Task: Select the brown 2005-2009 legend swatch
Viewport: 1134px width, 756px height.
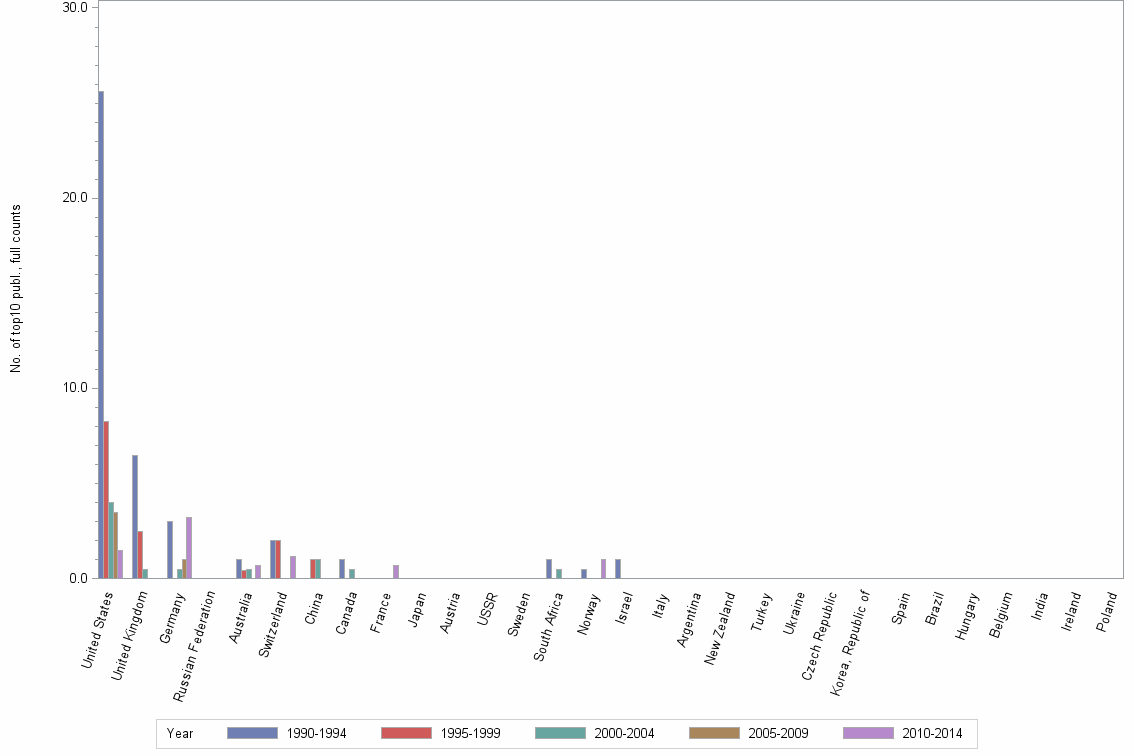Action: coord(713,733)
